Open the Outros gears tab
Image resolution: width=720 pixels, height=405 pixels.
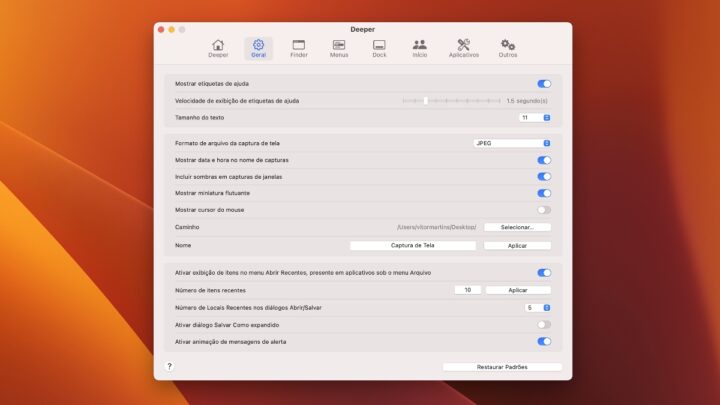(508, 48)
